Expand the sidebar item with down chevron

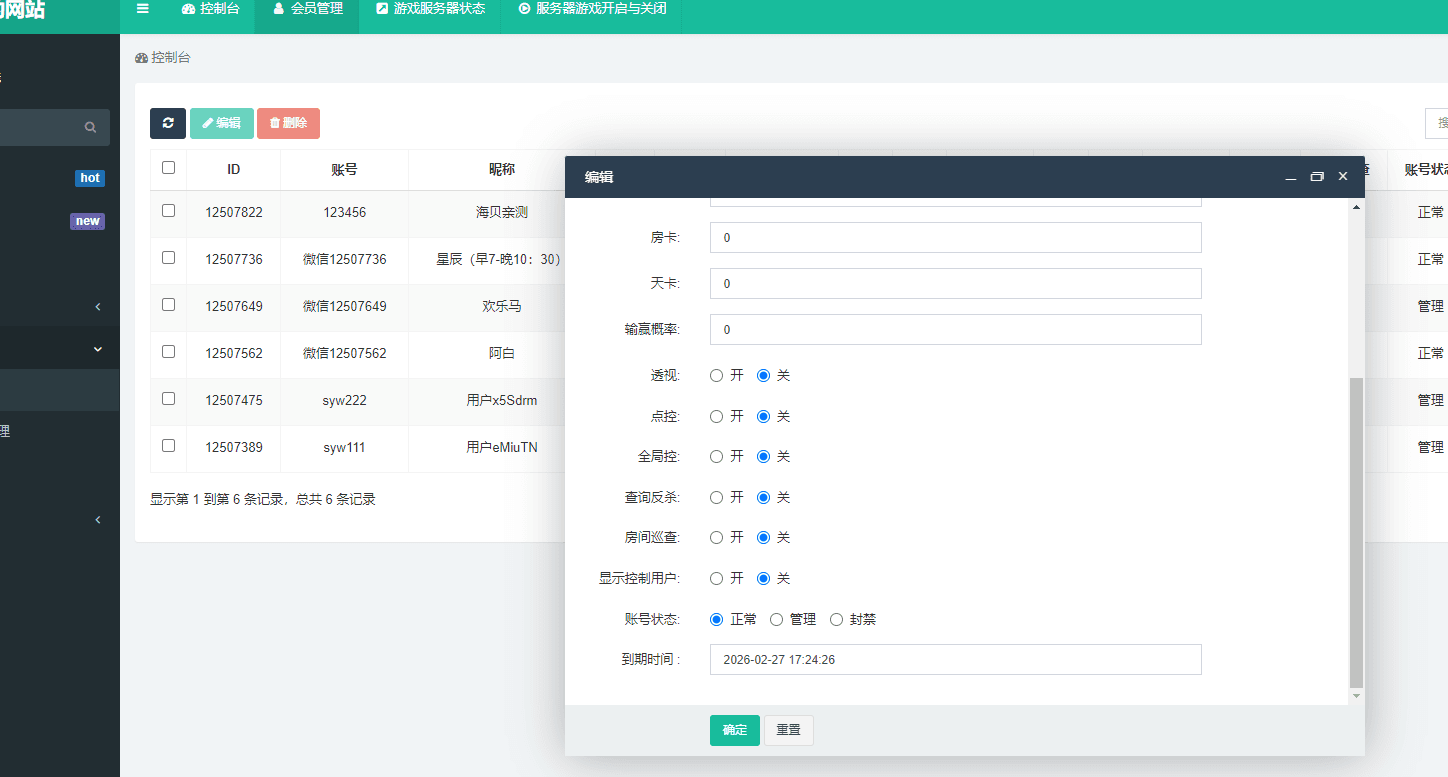(97, 349)
